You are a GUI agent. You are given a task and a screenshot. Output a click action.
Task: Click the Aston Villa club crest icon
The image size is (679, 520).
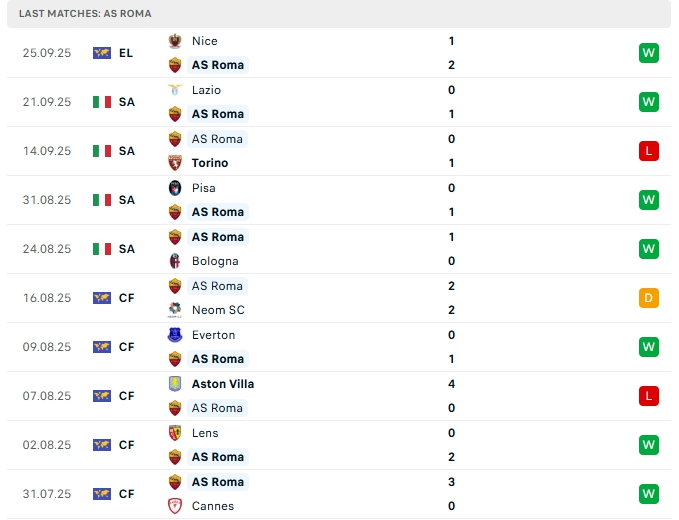[175, 384]
